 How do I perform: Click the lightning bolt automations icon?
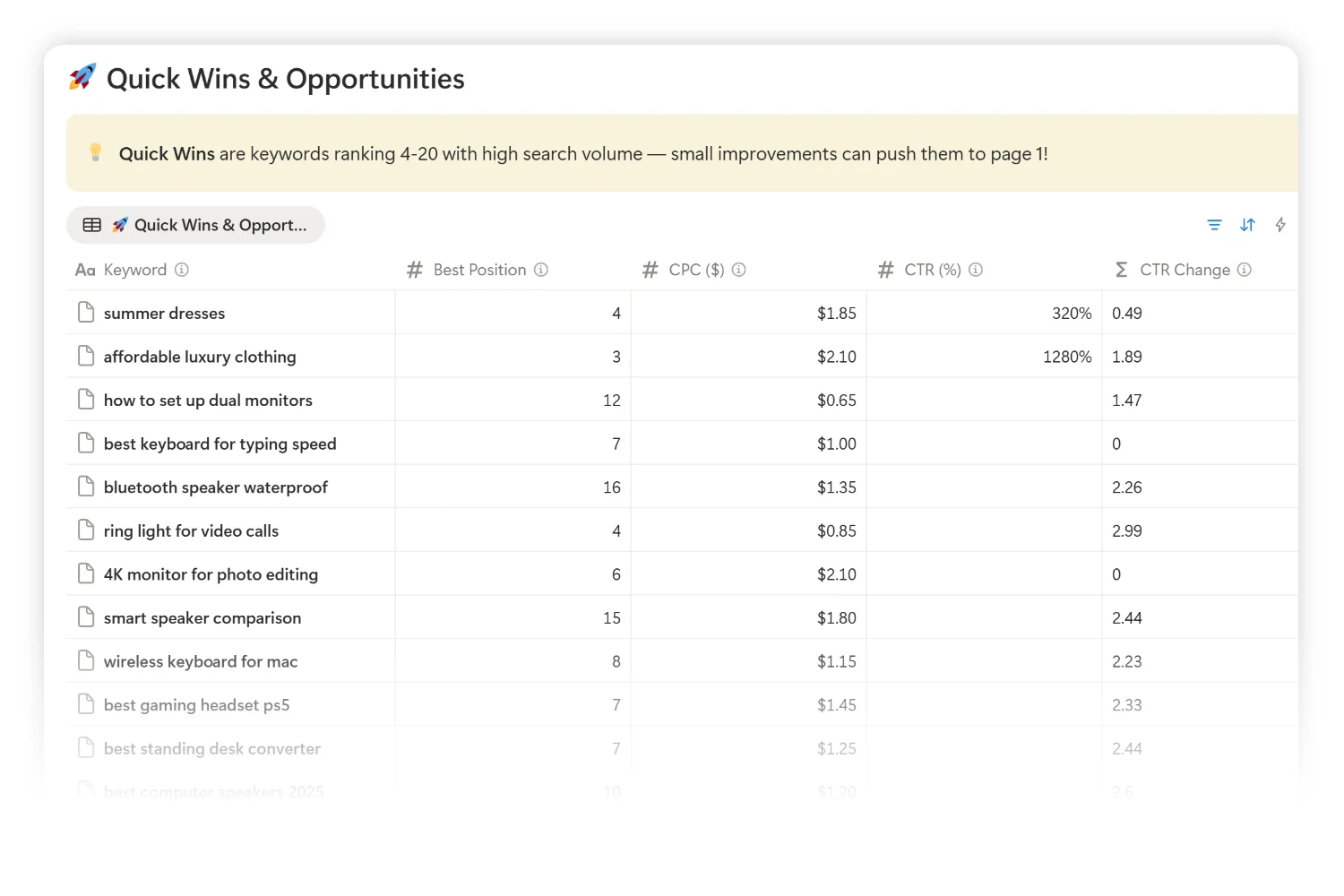click(x=1280, y=225)
